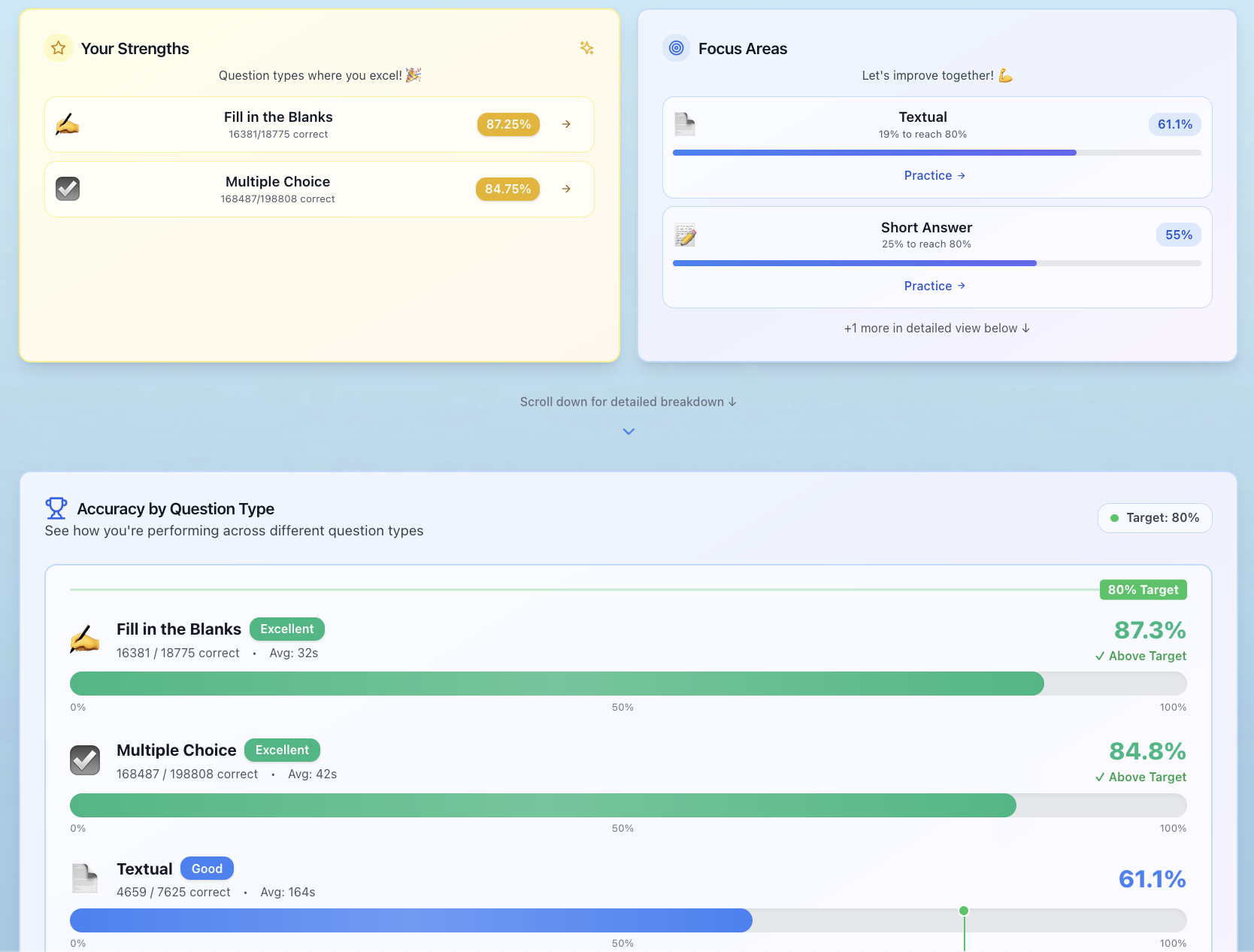Open the Fill in the Blanks strength card
The height and width of the screenshot is (952, 1254).
click(320, 124)
